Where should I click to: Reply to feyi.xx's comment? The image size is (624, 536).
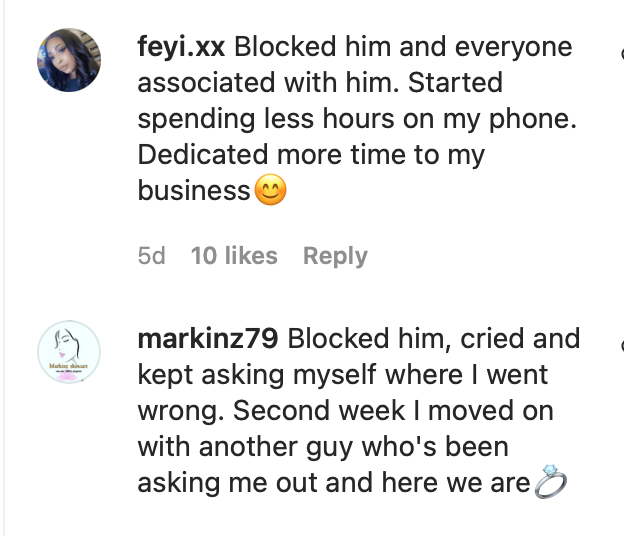pyautogui.click(x=335, y=256)
